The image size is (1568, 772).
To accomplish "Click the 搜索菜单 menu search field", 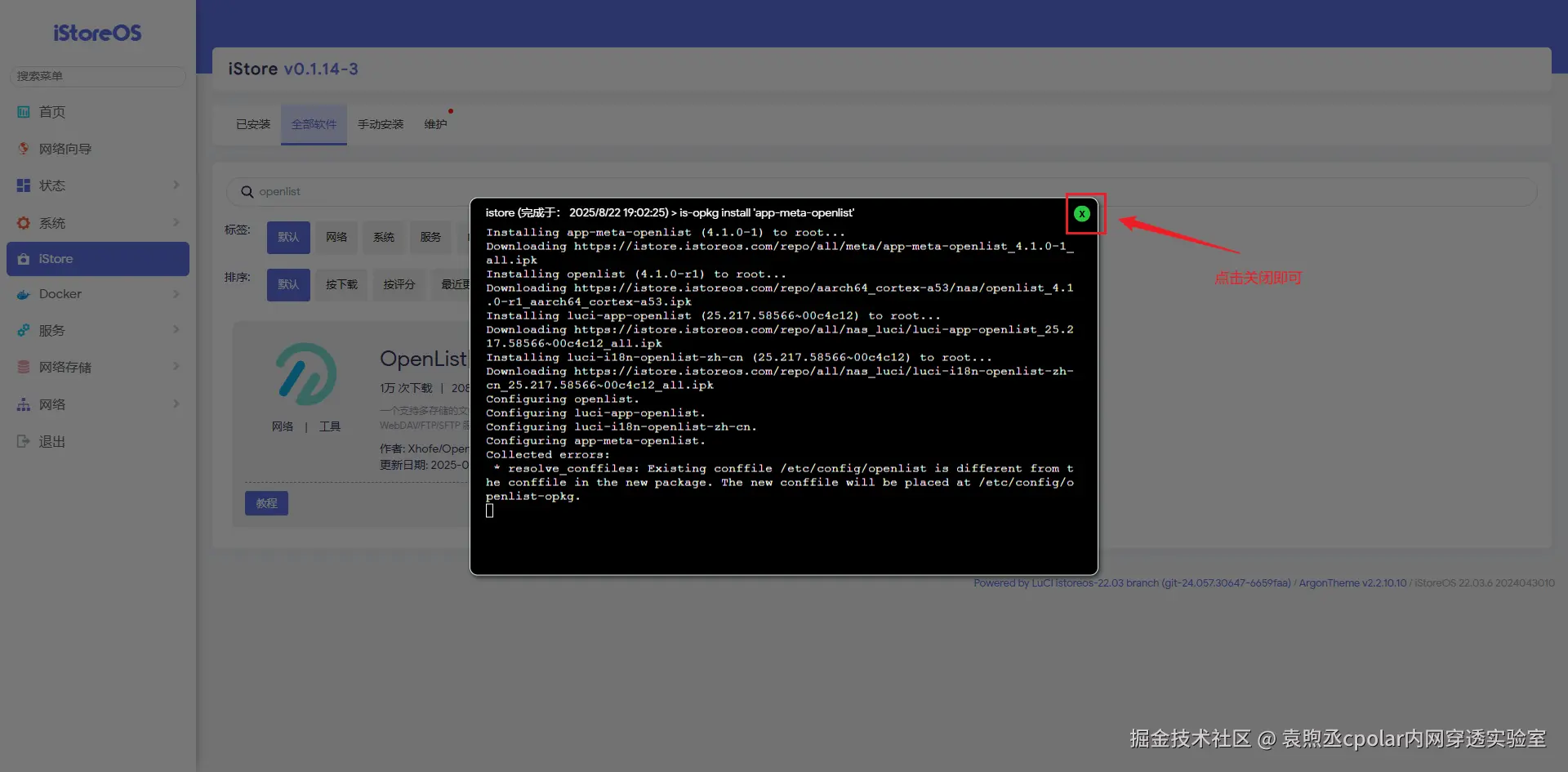I will pos(97,76).
